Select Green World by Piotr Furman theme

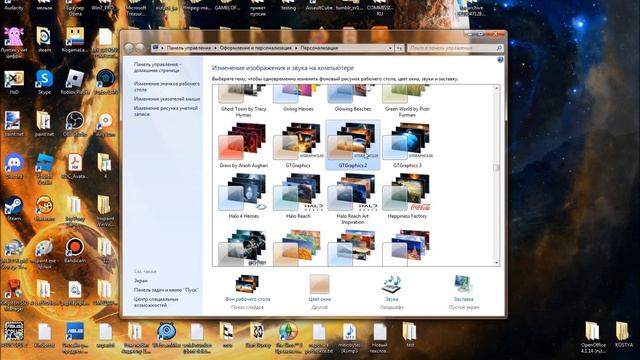coord(407,102)
